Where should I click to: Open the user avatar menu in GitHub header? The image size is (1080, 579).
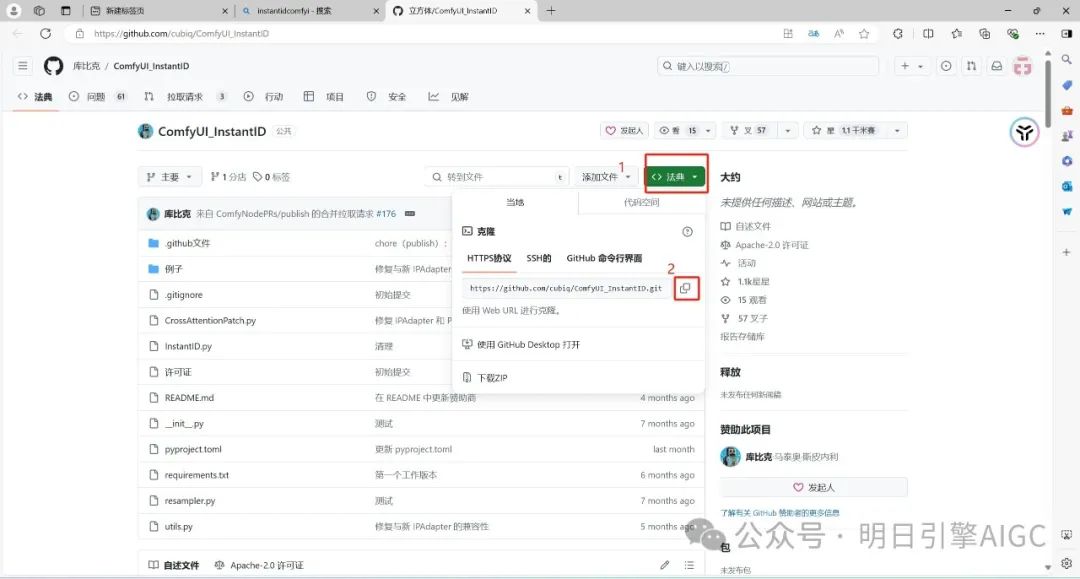pos(1023,66)
